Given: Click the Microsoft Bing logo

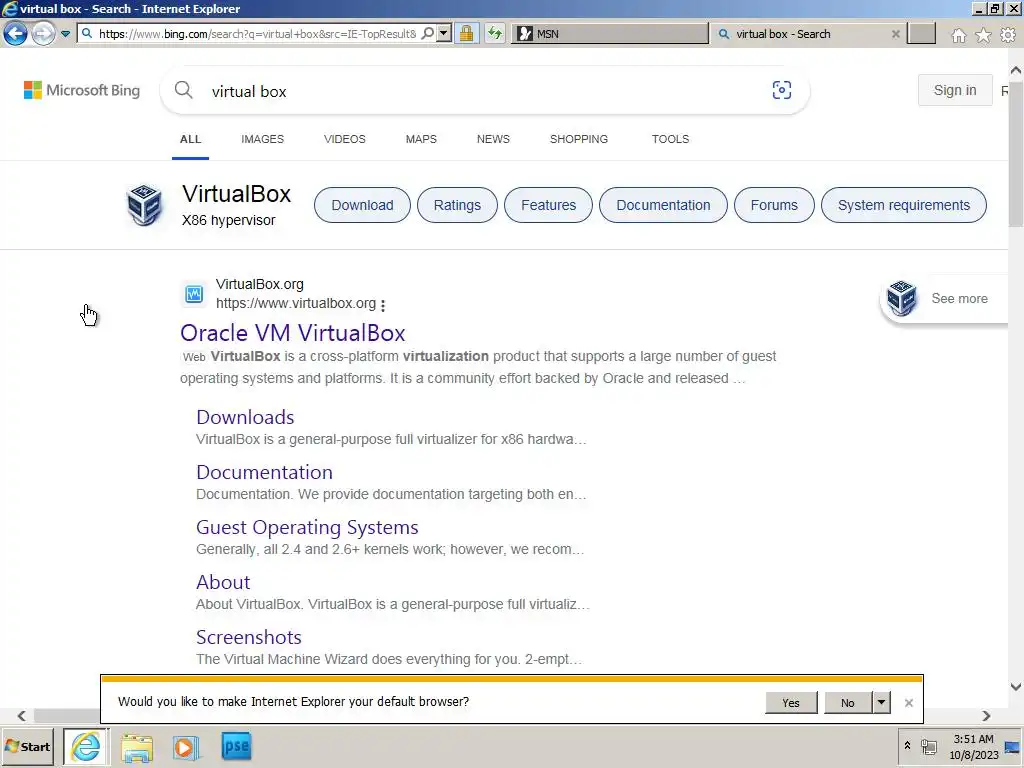Looking at the screenshot, I should [x=82, y=90].
